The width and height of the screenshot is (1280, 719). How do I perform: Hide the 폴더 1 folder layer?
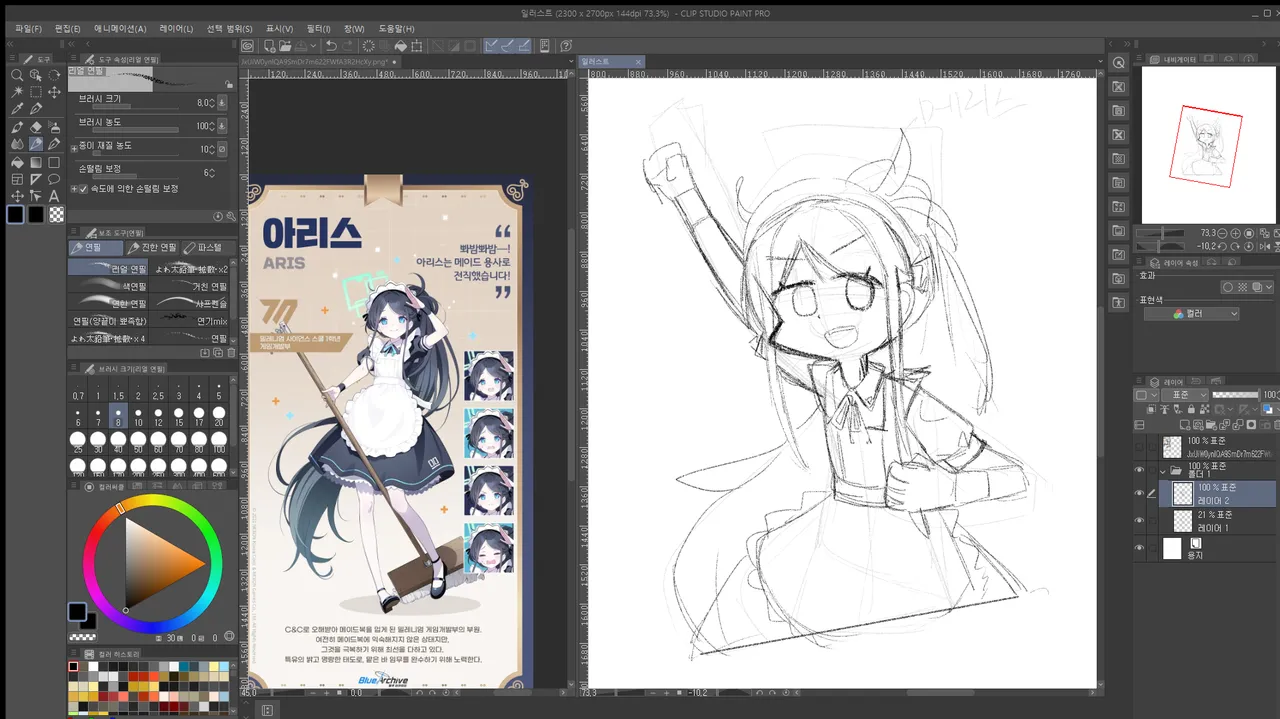click(x=1139, y=469)
